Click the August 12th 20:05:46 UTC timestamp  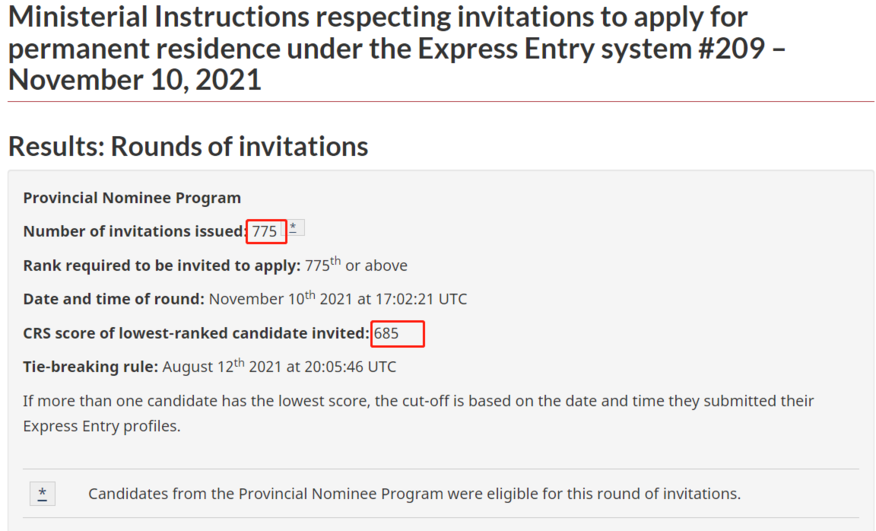tap(279, 366)
